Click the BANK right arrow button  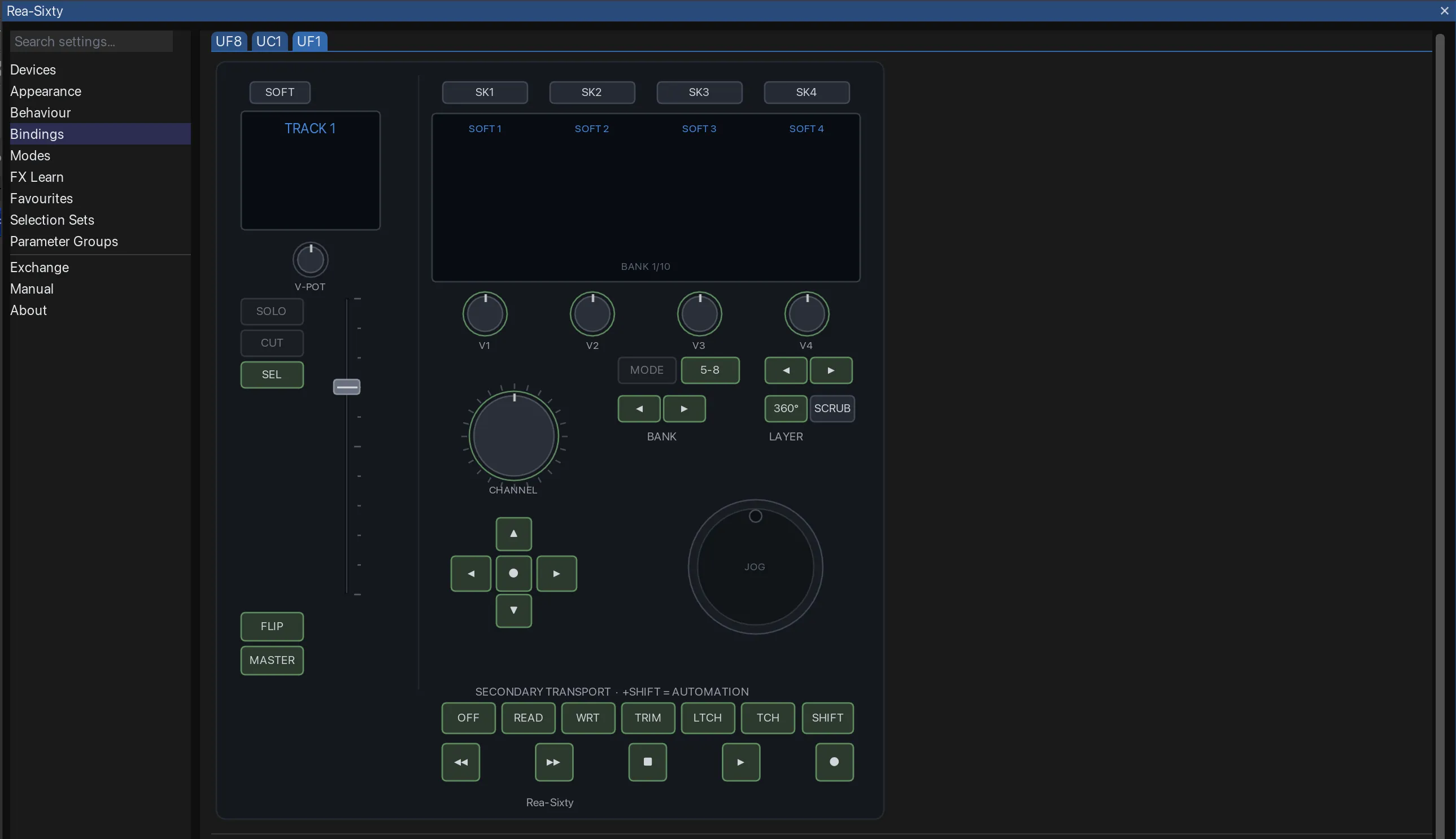click(x=684, y=409)
